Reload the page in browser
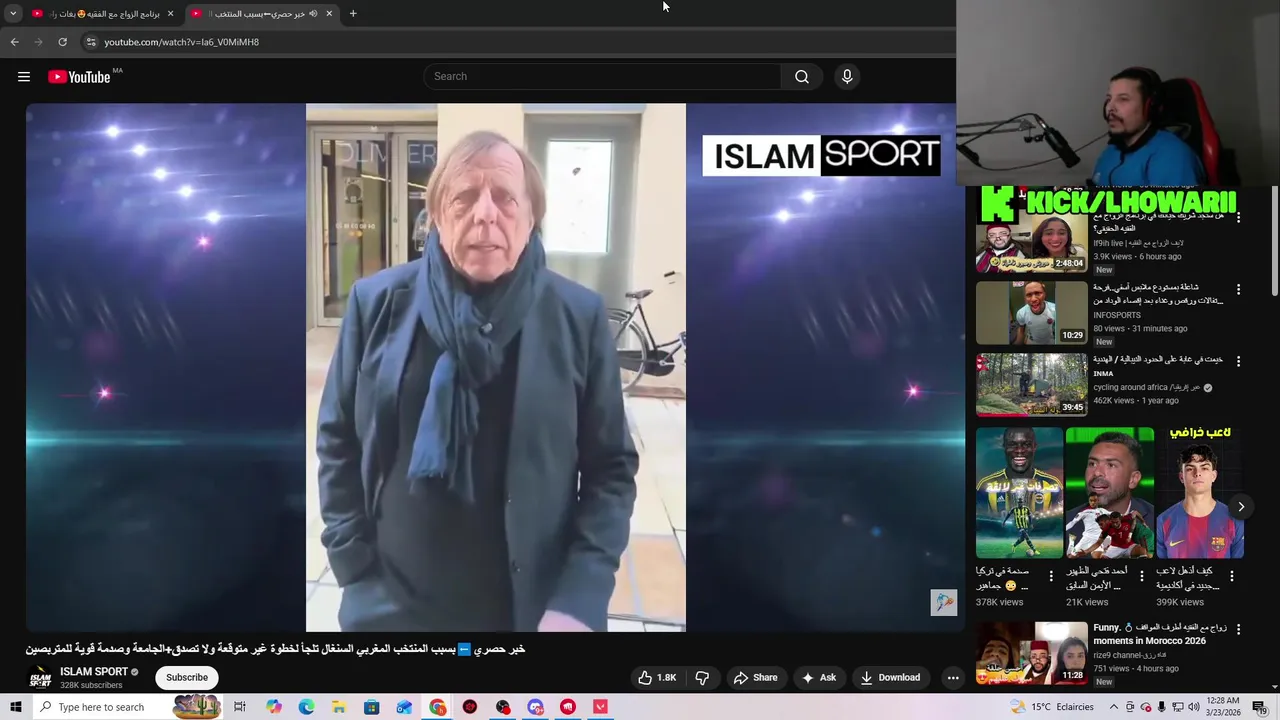Screen dimensions: 1280x720 pos(62,42)
